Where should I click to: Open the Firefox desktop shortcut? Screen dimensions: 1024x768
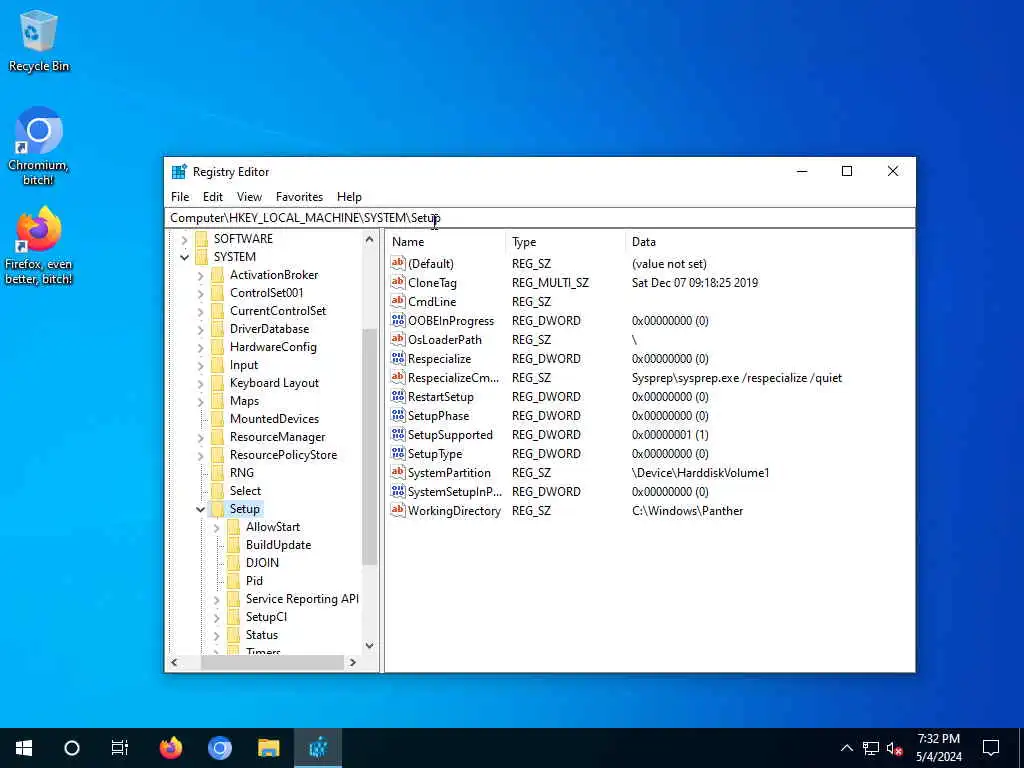pos(38,246)
